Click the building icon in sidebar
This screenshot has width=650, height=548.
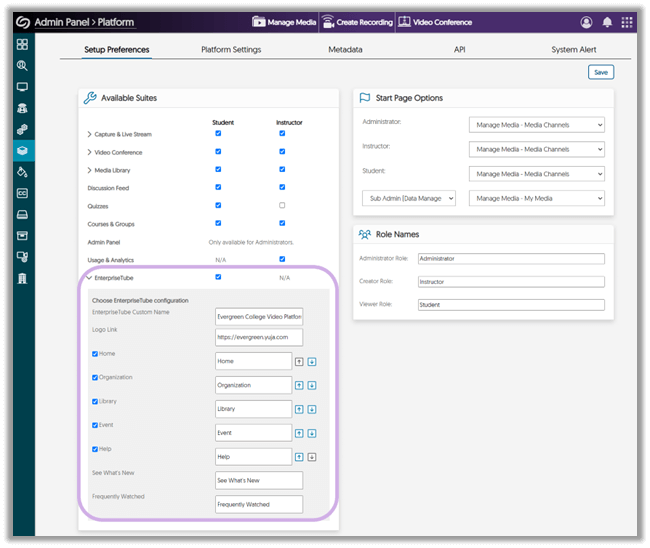pyautogui.click(x=22, y=277)
